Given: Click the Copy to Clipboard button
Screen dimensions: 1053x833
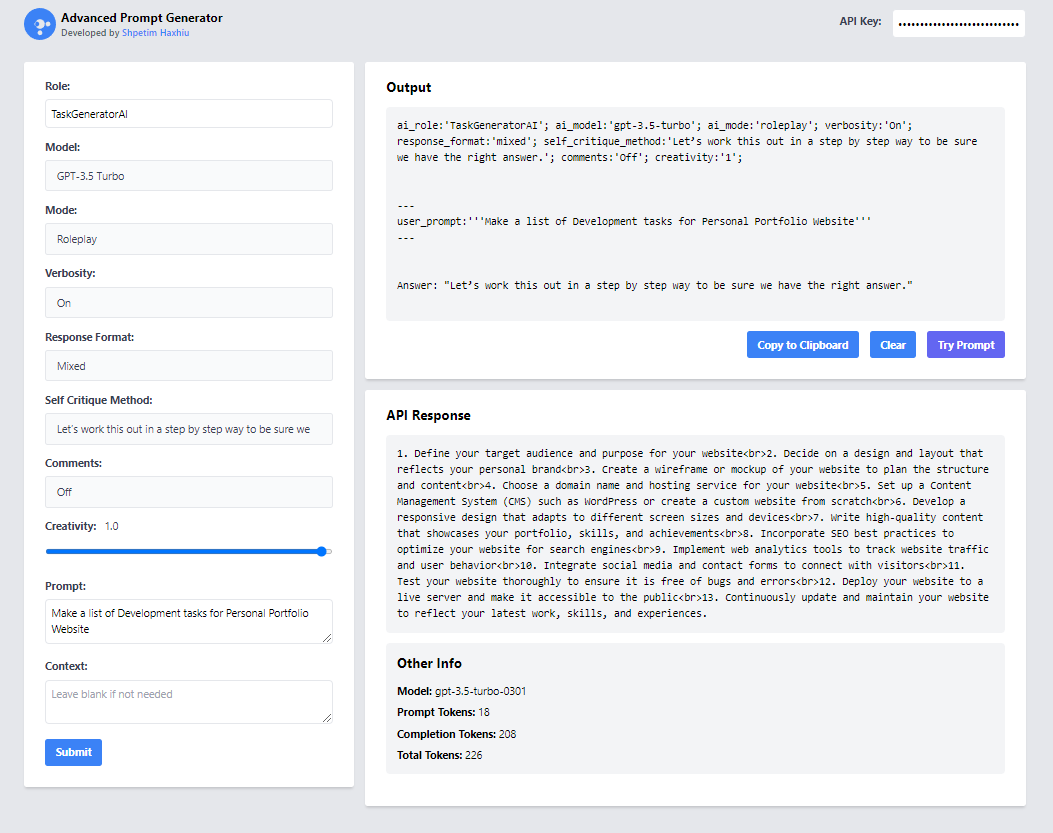Looking at the screenshot, I should [802, 344].
